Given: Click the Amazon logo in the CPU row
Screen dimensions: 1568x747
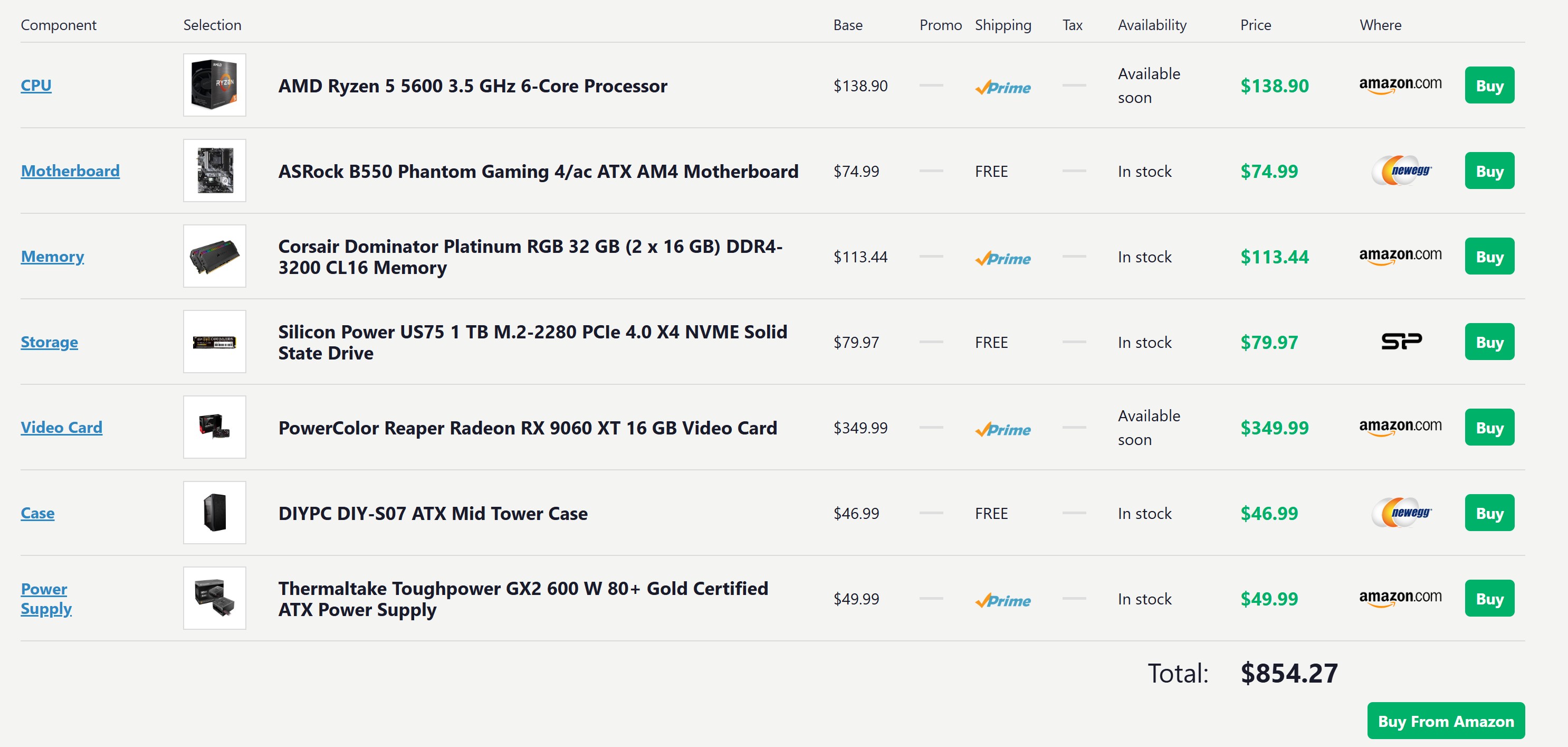Looking at the screenshot, I should [1400, 84].
